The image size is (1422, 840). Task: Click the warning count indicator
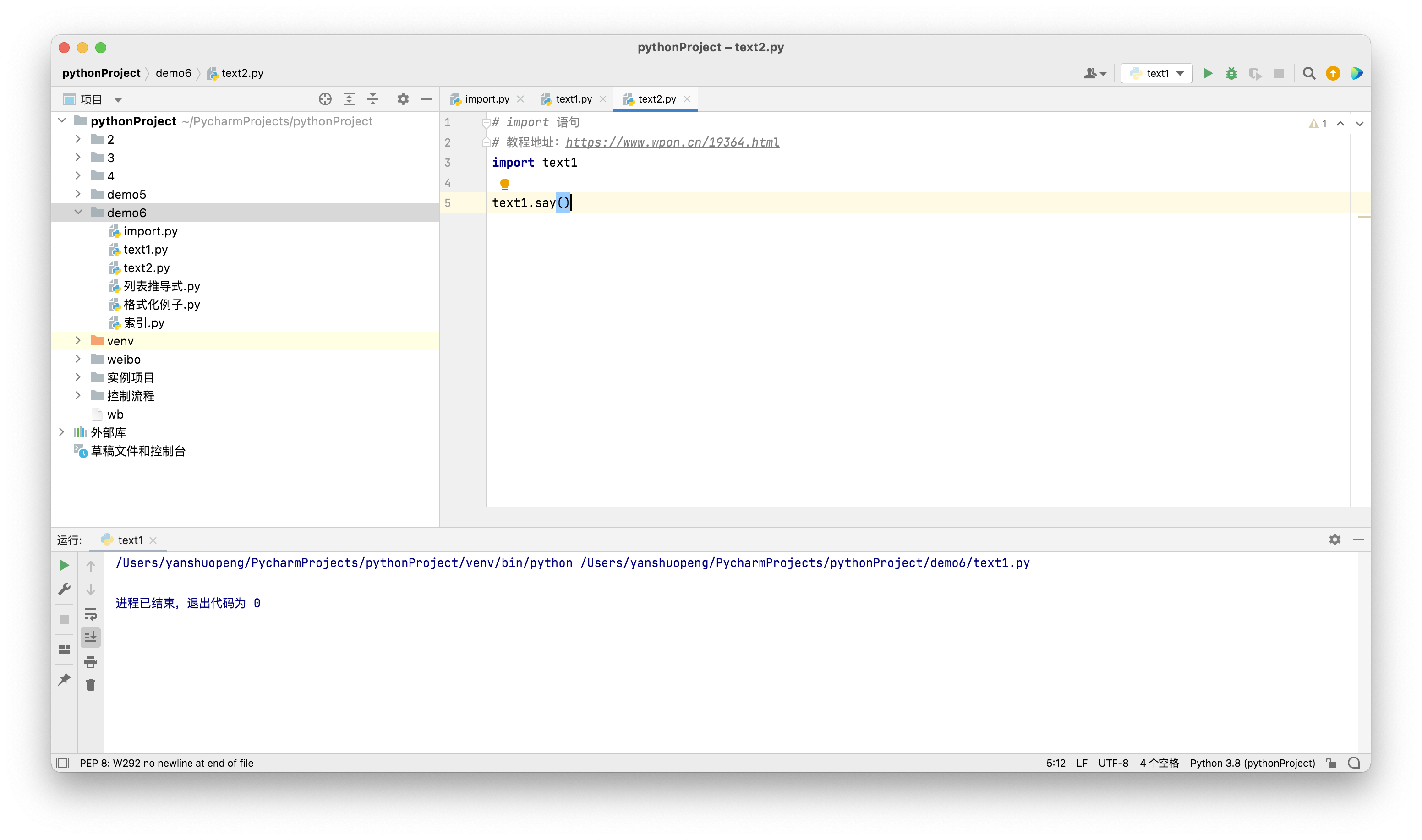pyautogui.click(x=1317, y=123)
